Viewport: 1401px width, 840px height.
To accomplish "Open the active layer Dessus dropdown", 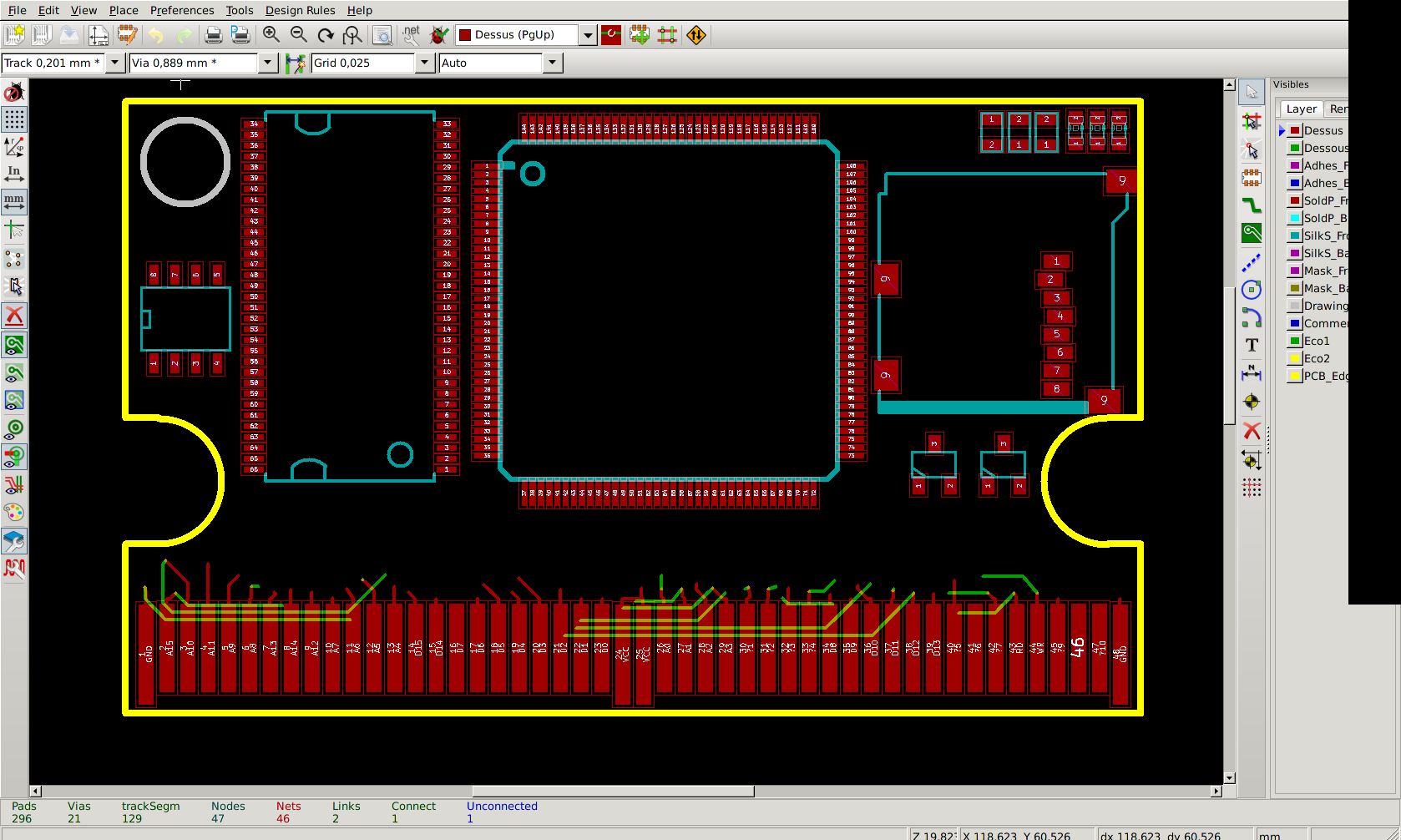I will point(588,35).
